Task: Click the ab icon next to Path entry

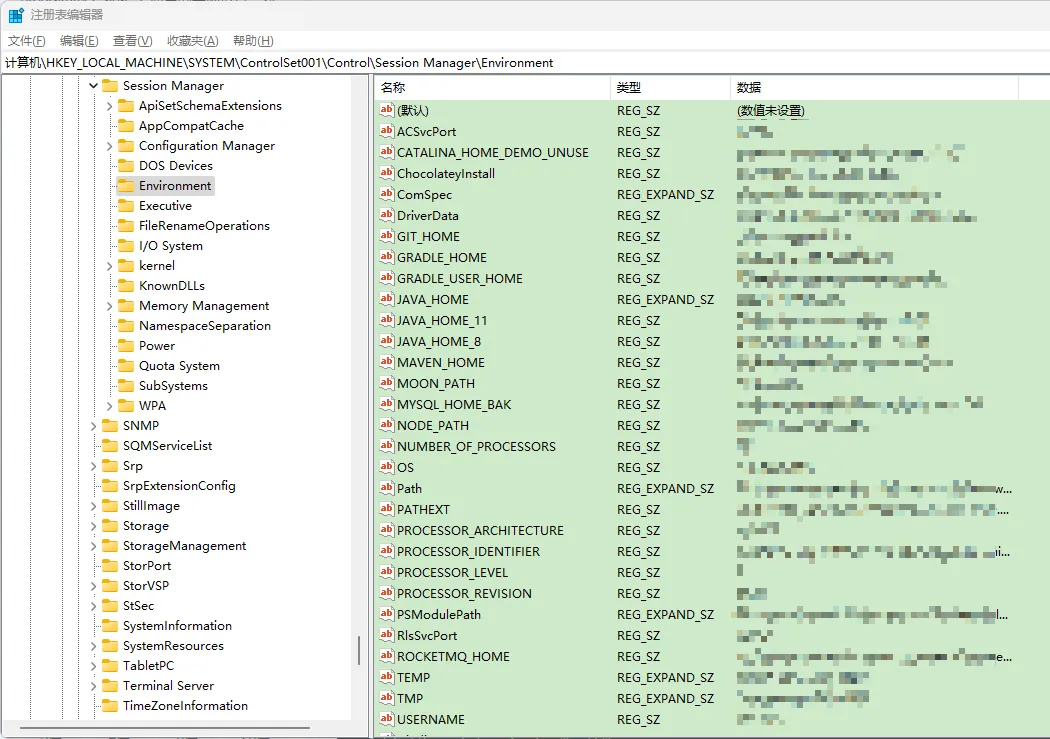Action: (386, 489)
